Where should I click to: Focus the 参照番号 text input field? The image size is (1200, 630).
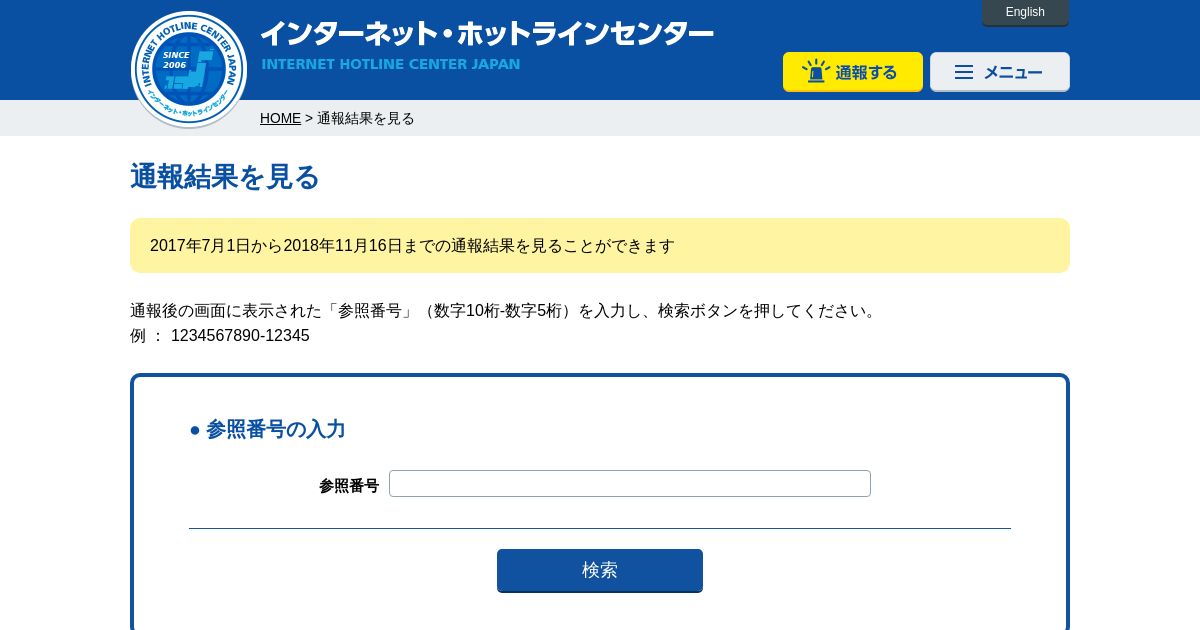coord(630,484)
